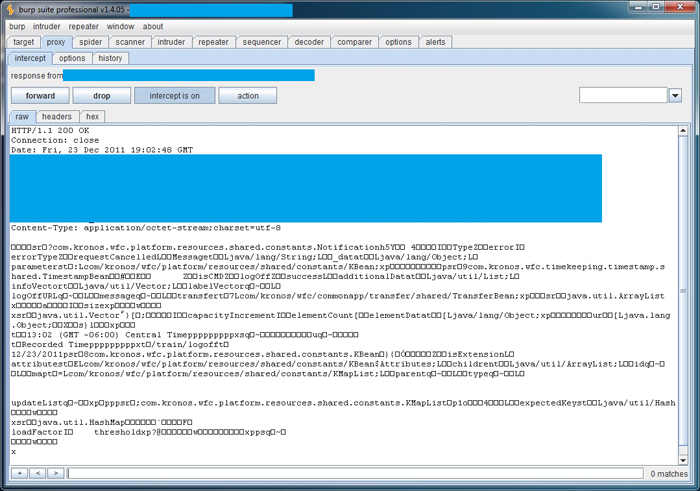Go to previous search match arrow
Screen dimensions: 700x491
tap(38, 473)
